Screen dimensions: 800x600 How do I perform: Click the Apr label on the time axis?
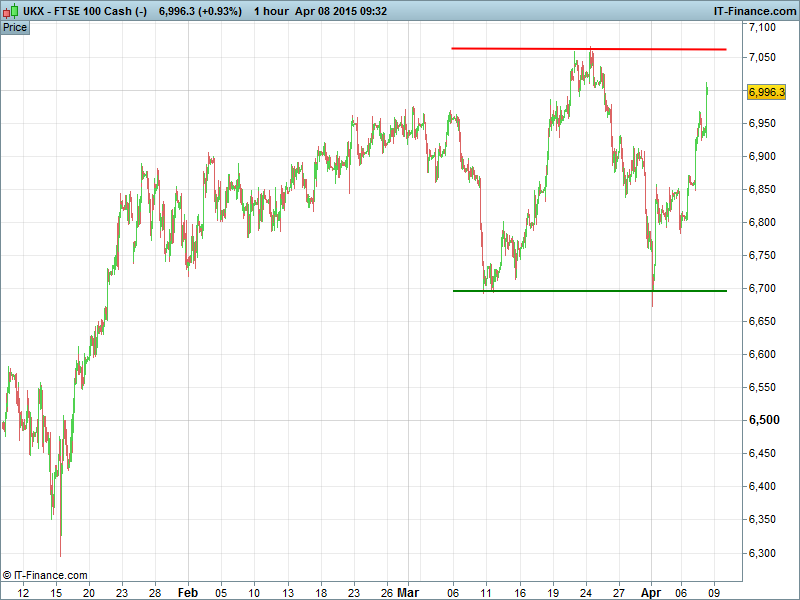(651, 592)
